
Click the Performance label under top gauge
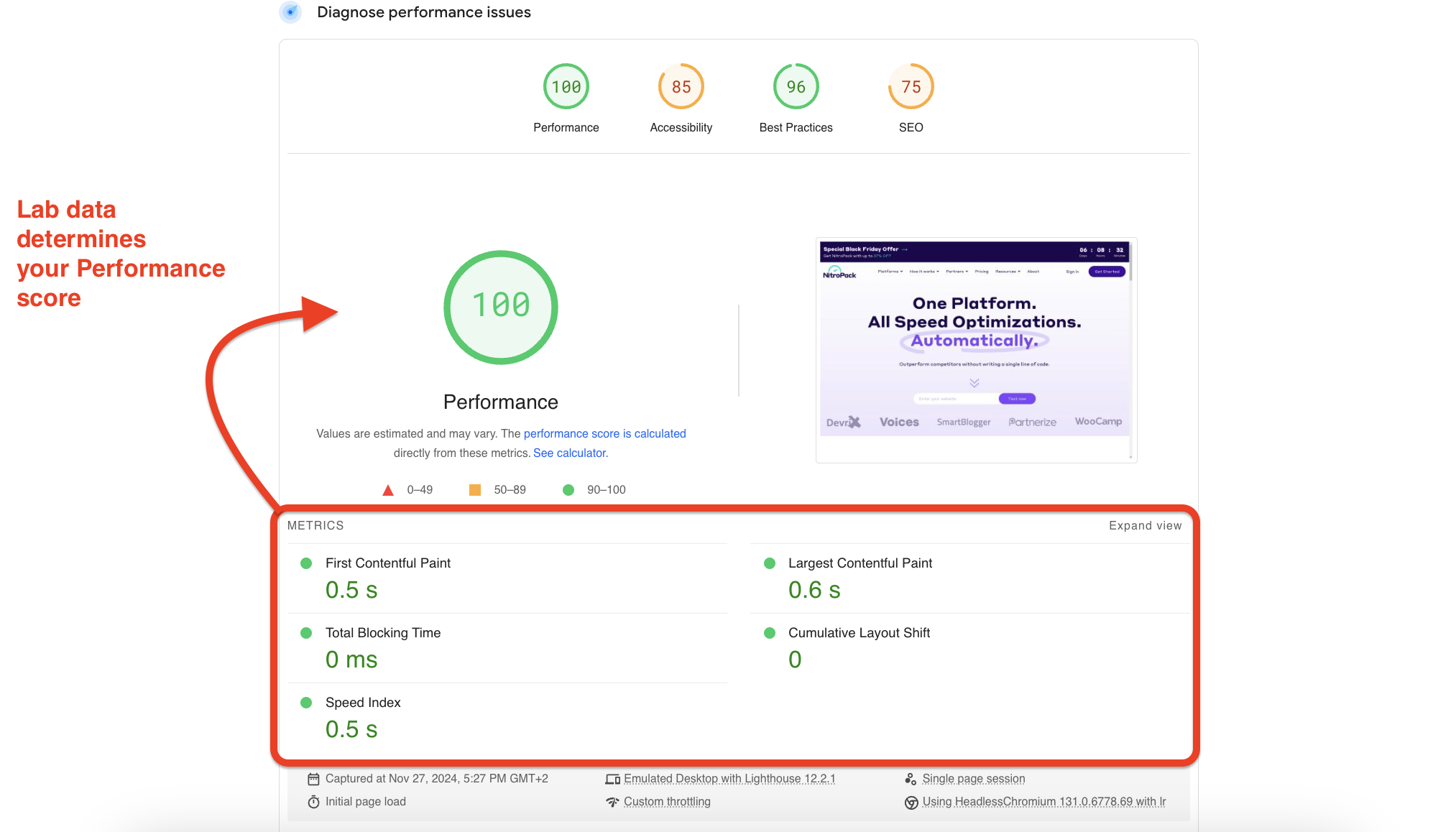coord(566,128)
